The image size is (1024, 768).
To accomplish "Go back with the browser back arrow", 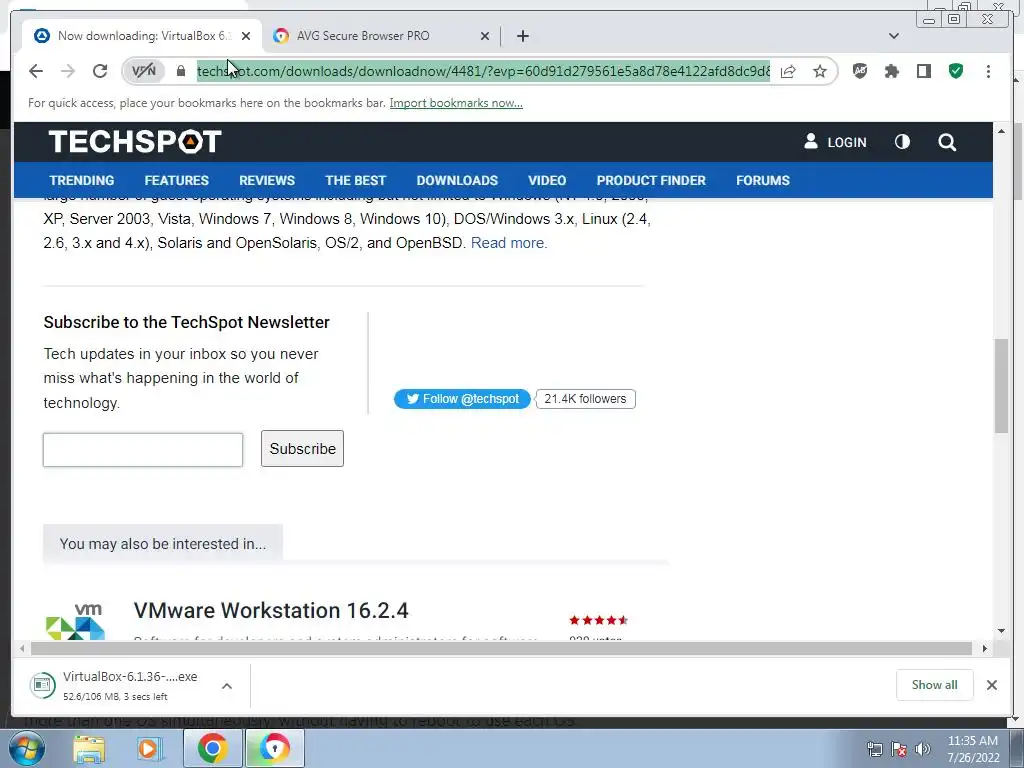I will pyautogui.click(x=36, y=71).
